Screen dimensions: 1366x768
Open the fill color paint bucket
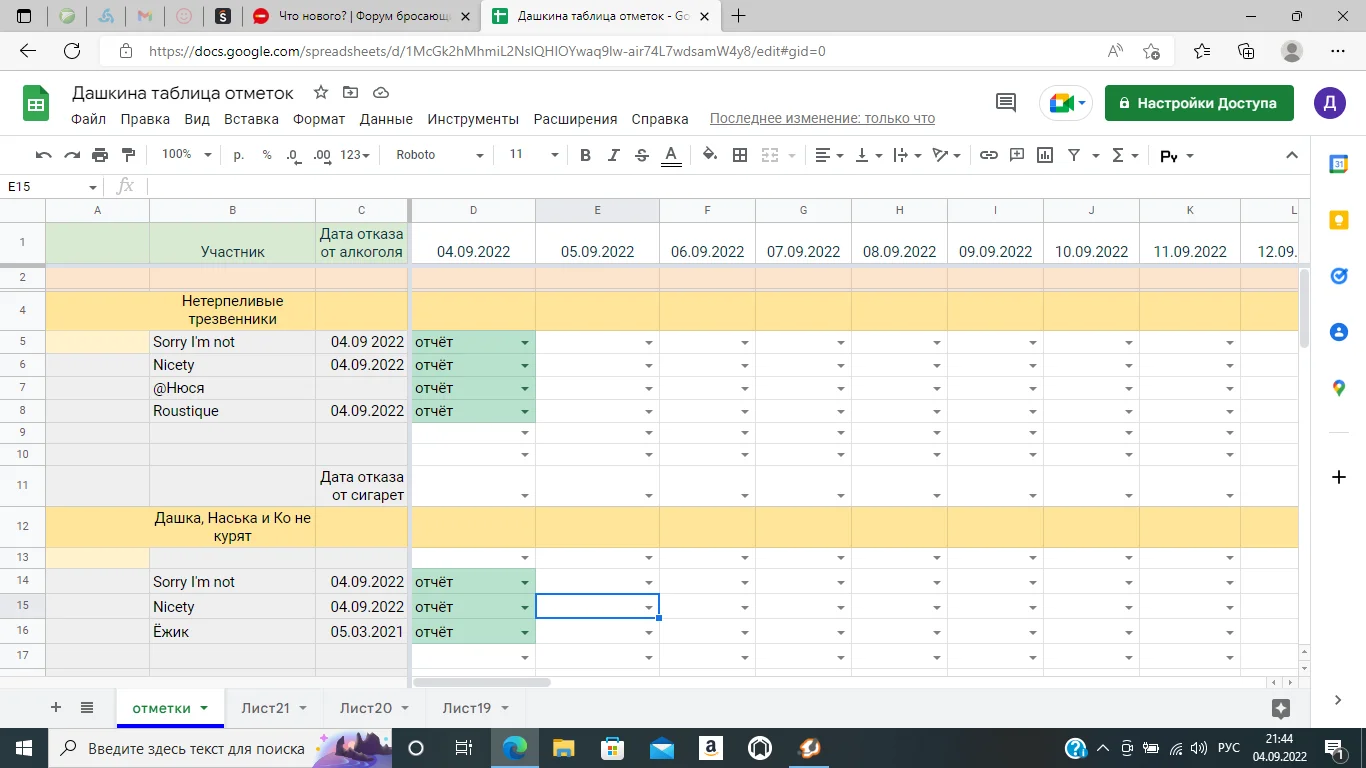(709, 155)
